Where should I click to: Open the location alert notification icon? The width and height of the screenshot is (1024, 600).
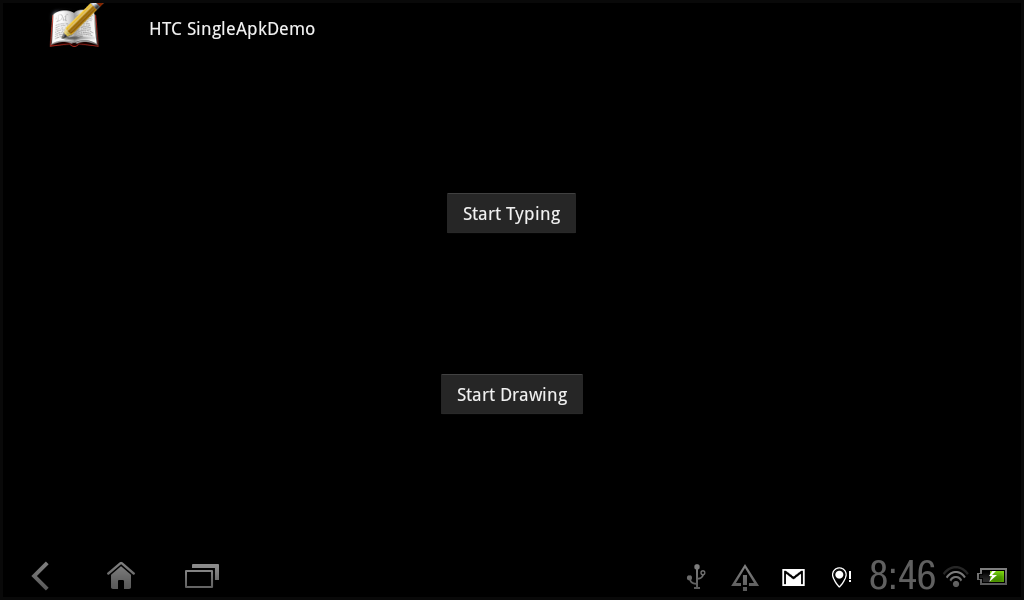841,576
